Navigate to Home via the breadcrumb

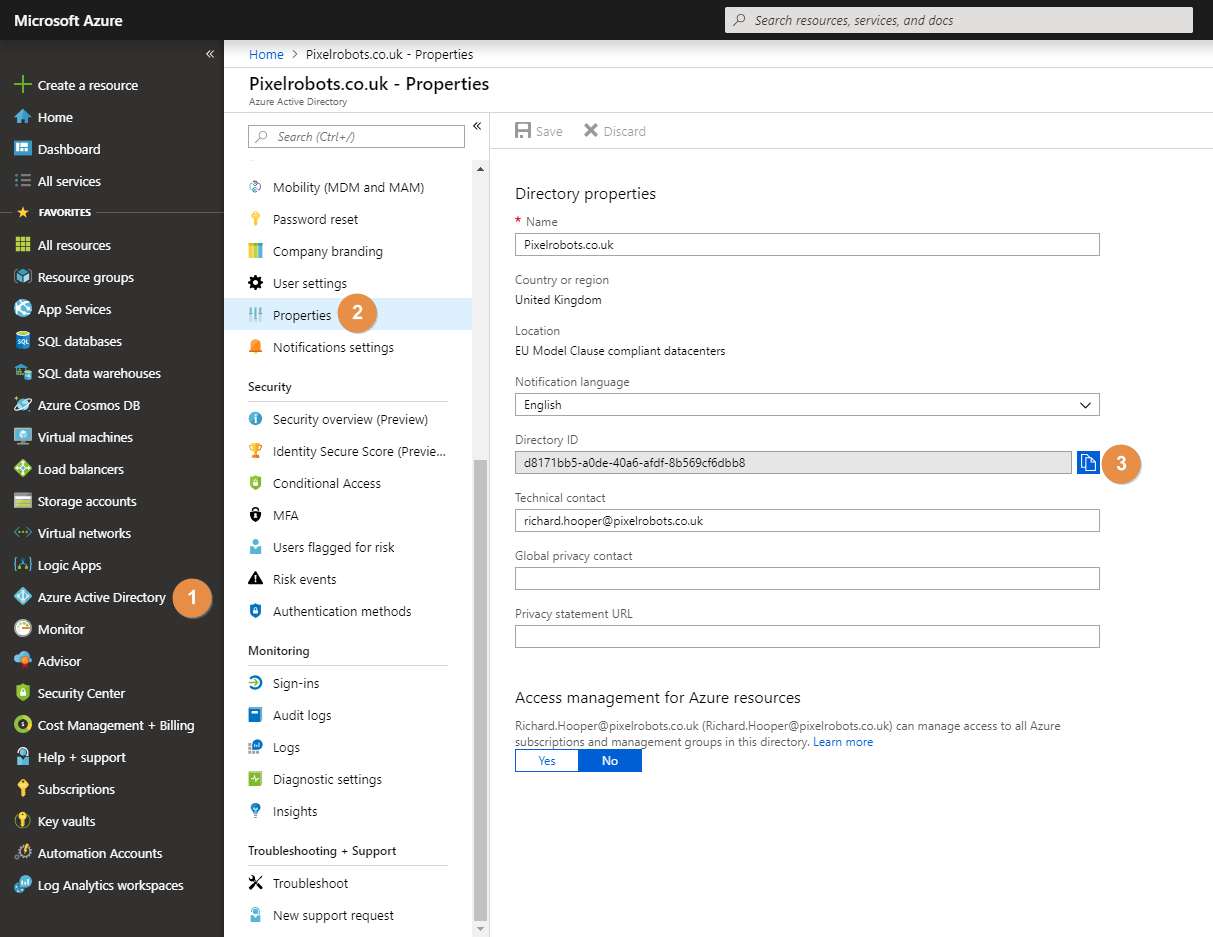pyautogui.click(x=266, y=54)
